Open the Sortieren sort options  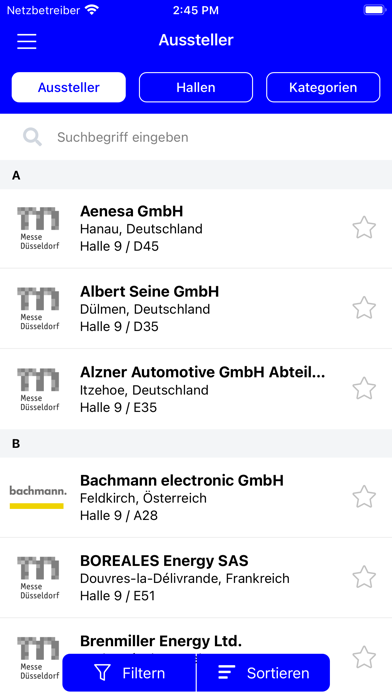pos(263,673)
